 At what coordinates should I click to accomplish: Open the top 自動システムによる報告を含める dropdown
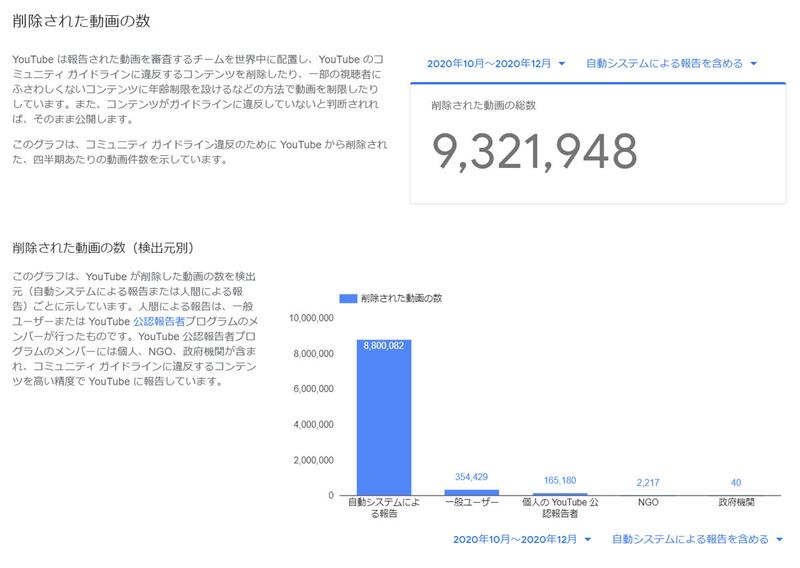(671, 64)
